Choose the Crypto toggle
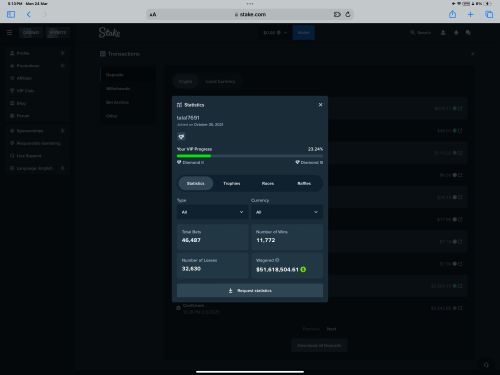The width and height of the screenshot is (500, 375). tap(185, 81)
